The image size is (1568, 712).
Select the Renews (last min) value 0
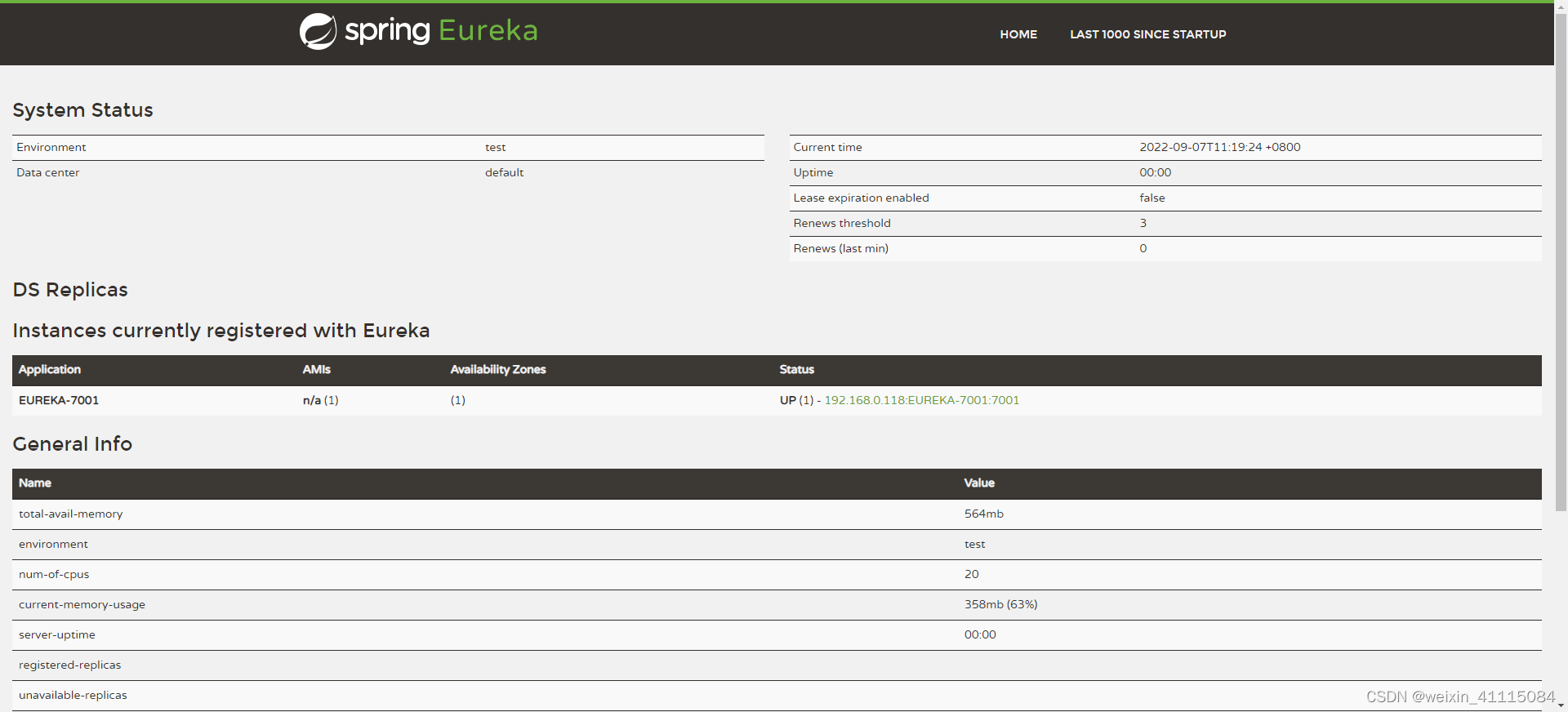tap(1143, 248)
